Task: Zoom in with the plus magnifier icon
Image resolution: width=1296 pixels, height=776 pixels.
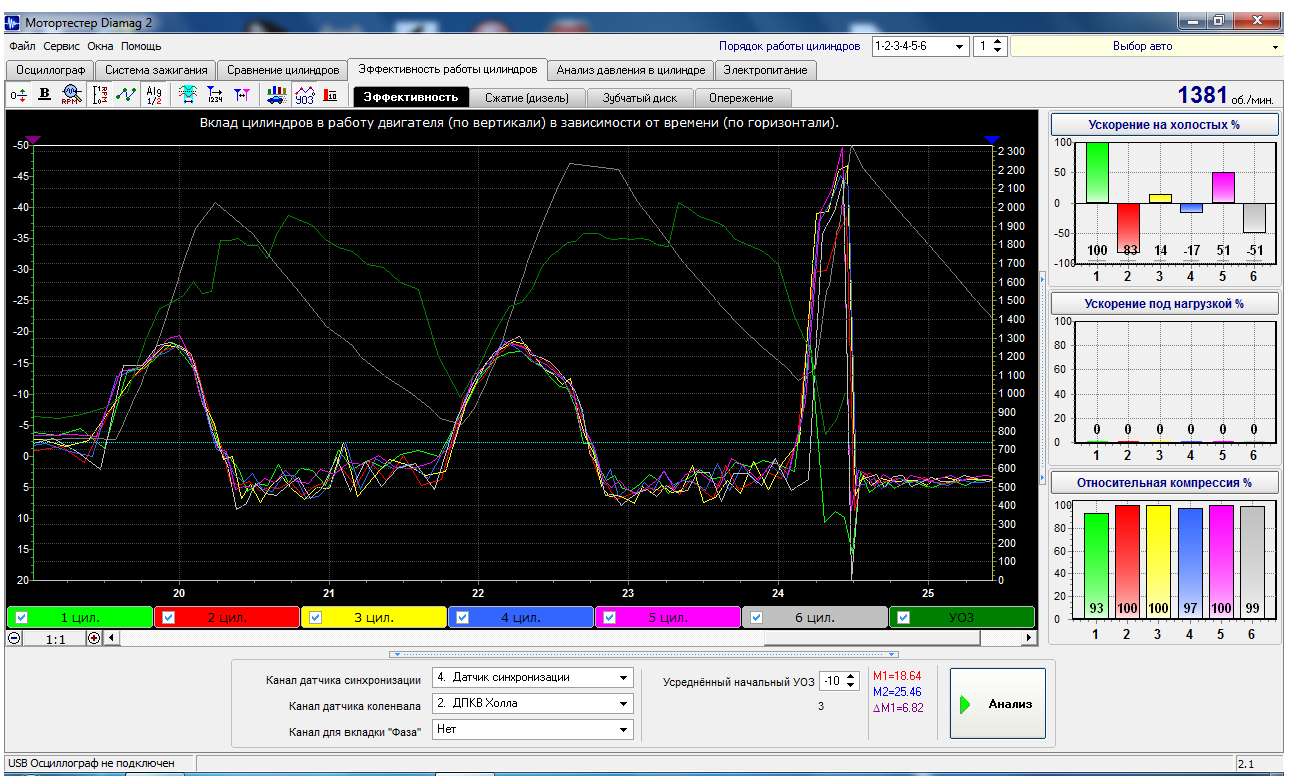Action: coord(94,638)
